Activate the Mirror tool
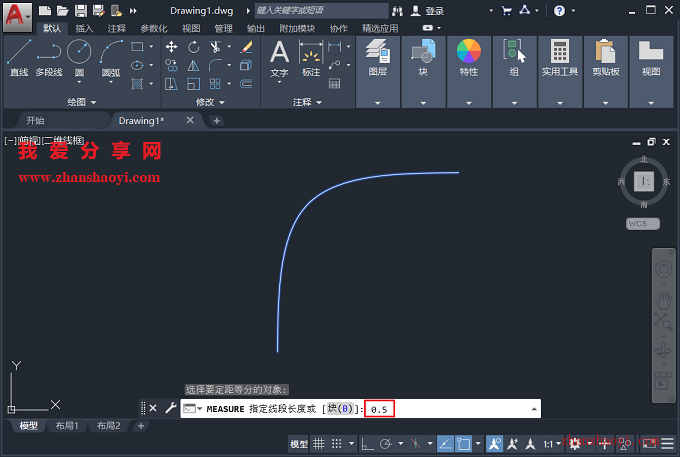Image resolution: width=680 pixels, height=457 pixels. tap(193, 65)
